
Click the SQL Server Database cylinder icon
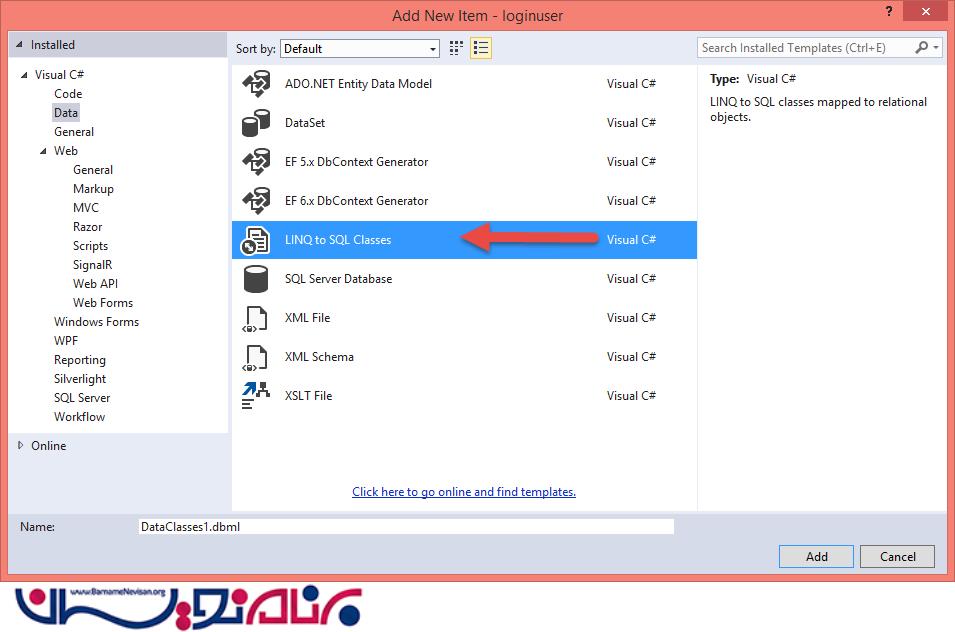click(256, 279)
